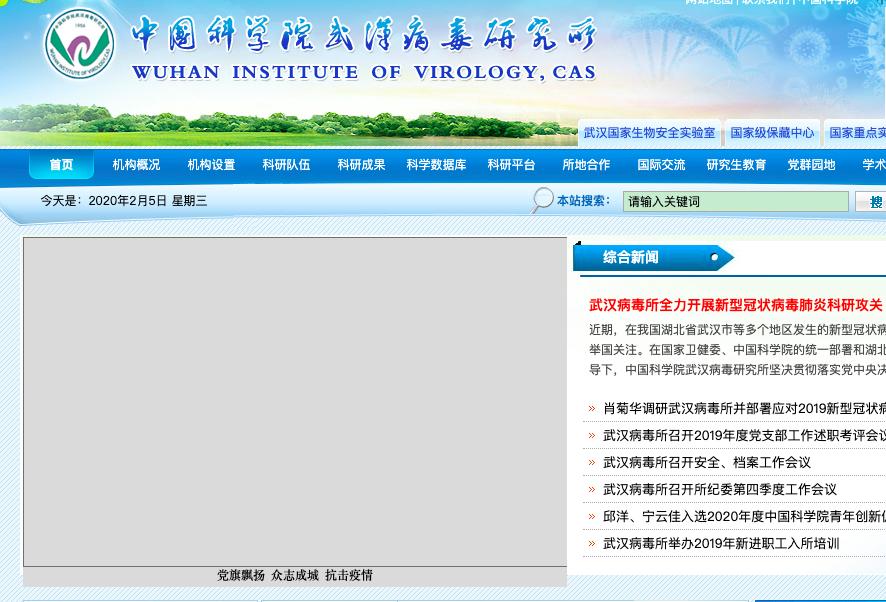The height and width of the screenshot is (602, 886).
Task: Open the 武汉国家生物安全实验室 link
Action: (x=650, y=132)
